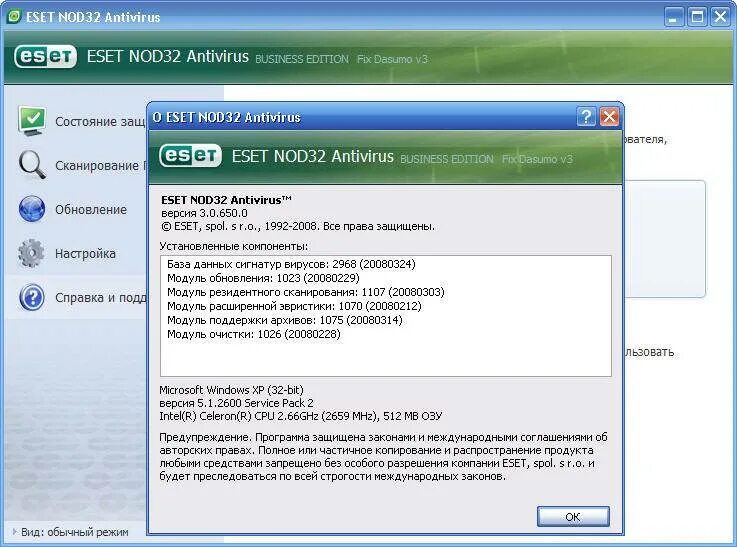Screen dimensions: 737x547
Task: Click version text 'версия 3.0.650.0'
Action: 204,213
